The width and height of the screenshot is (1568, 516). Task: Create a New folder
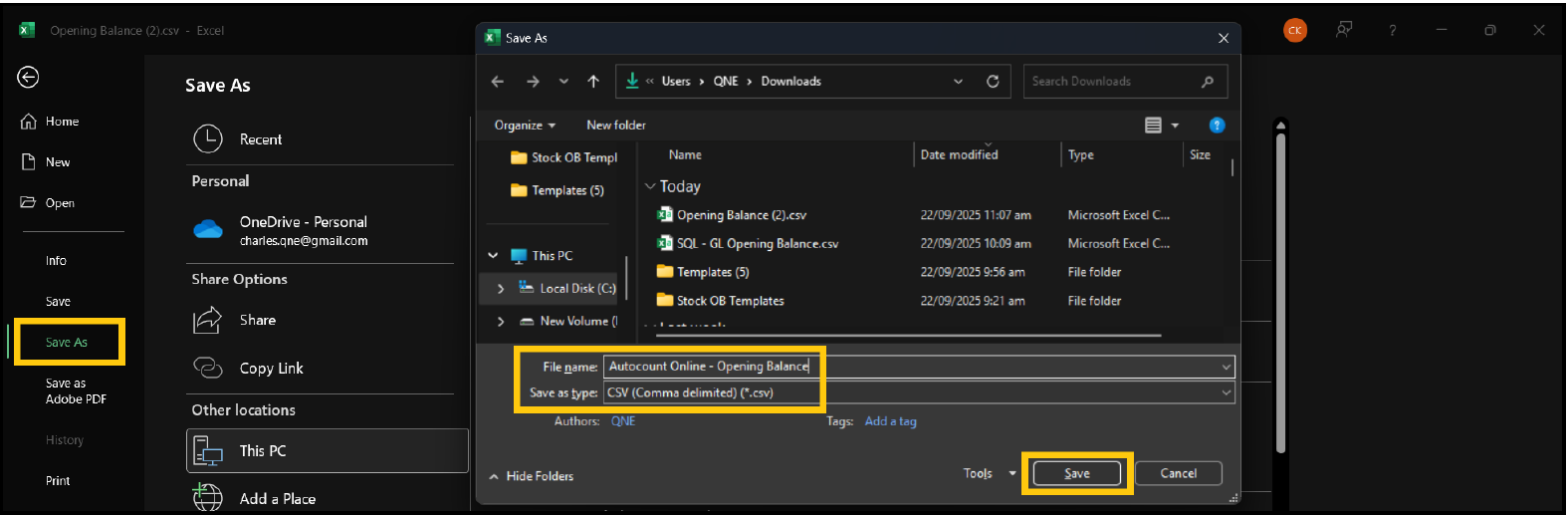click(616, 126)
